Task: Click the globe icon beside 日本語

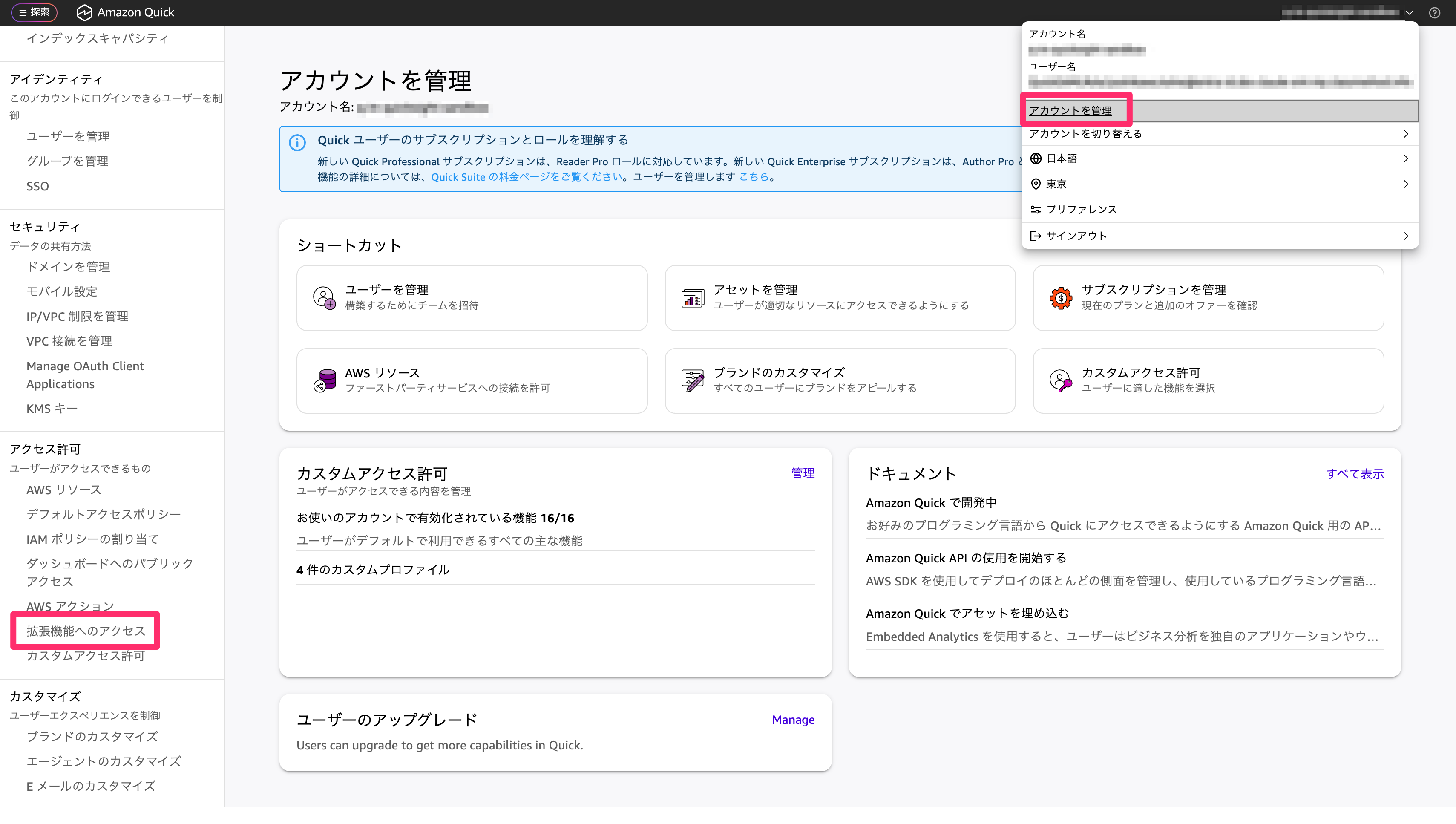Action: (x=1036, y=158)
